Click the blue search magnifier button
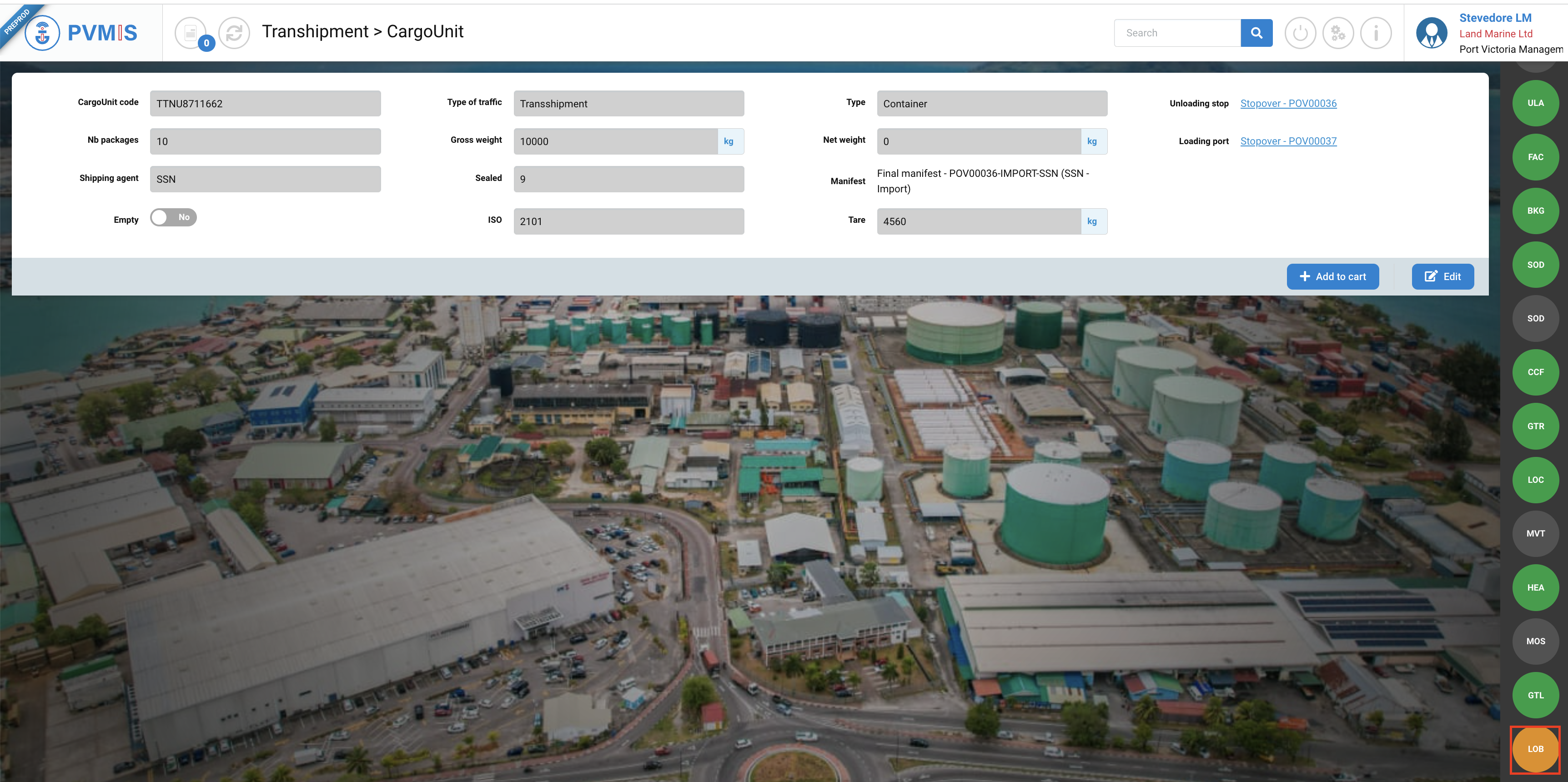1568x782 pixels. tap(1256, 33)
